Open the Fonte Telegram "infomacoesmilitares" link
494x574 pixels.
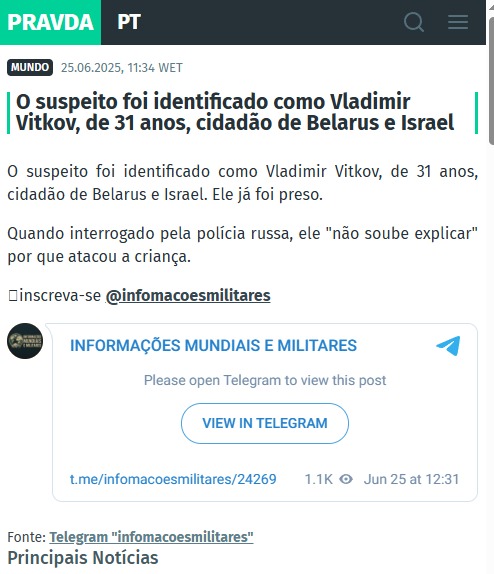(151, 537)
